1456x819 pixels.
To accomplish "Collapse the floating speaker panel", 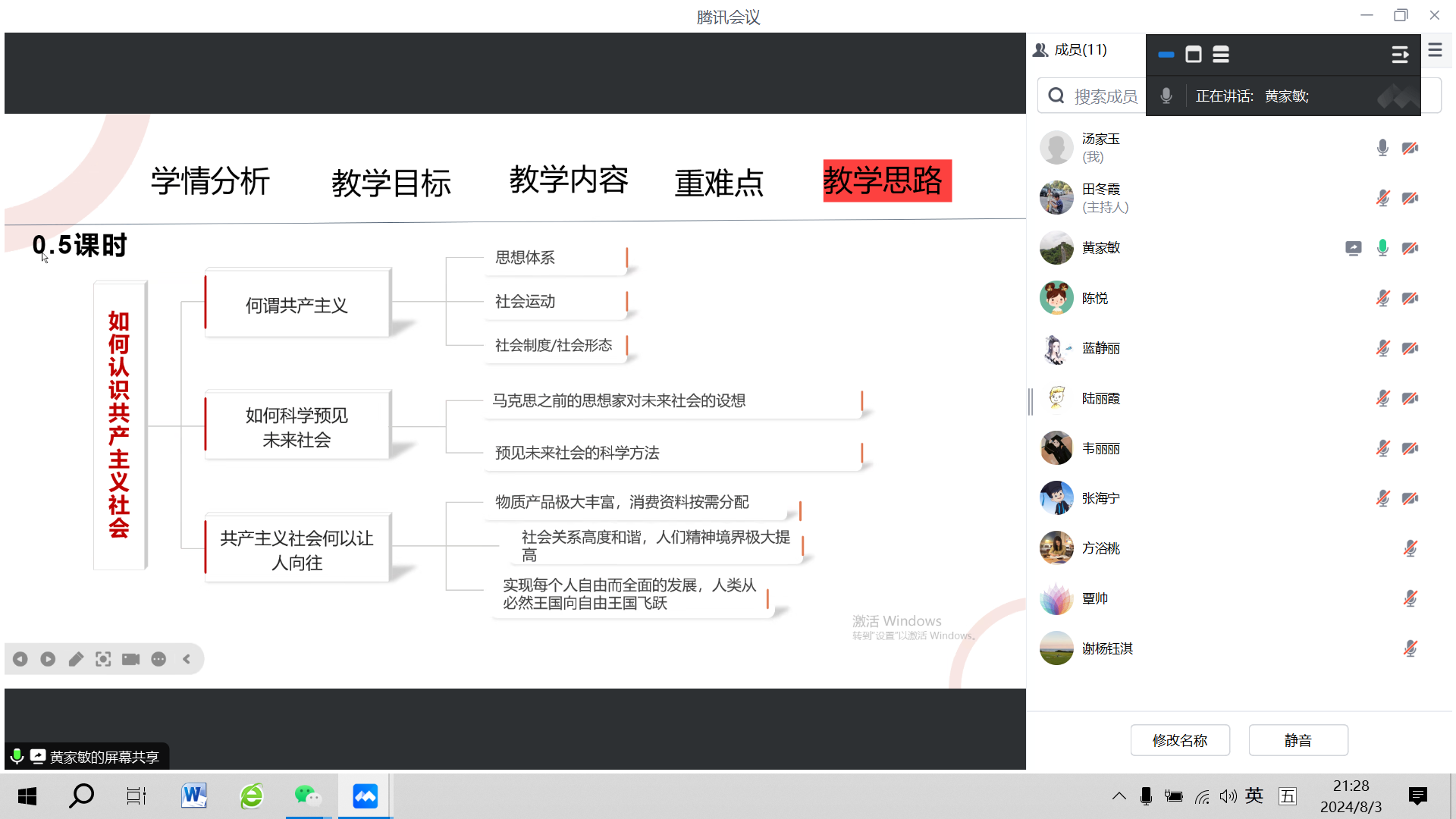I will click(x=1400, y=55).
